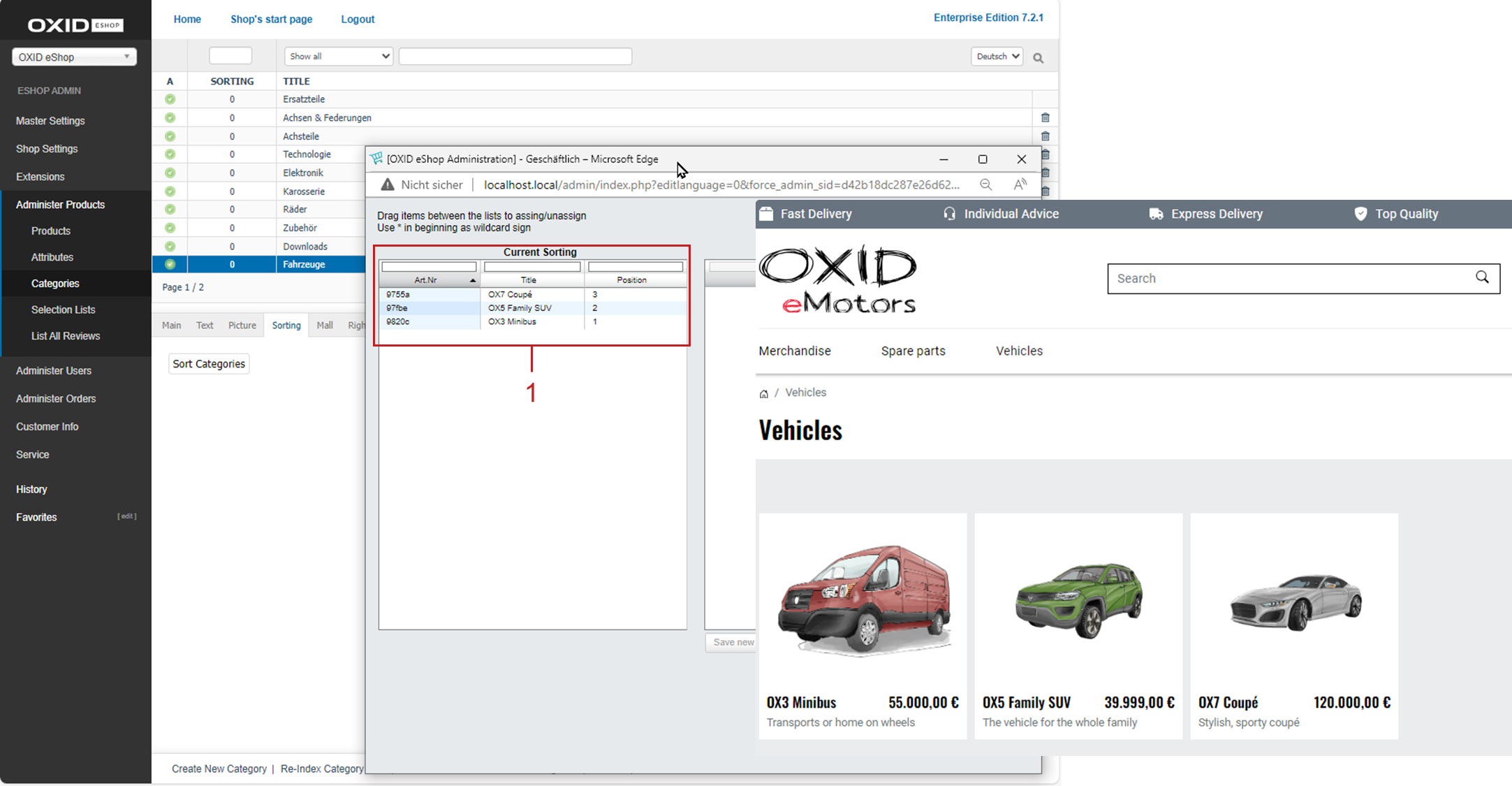Click the OX5 Family SUV product image
The height and width of the screenshot is (786, 1512).
tap(1079, 601)
